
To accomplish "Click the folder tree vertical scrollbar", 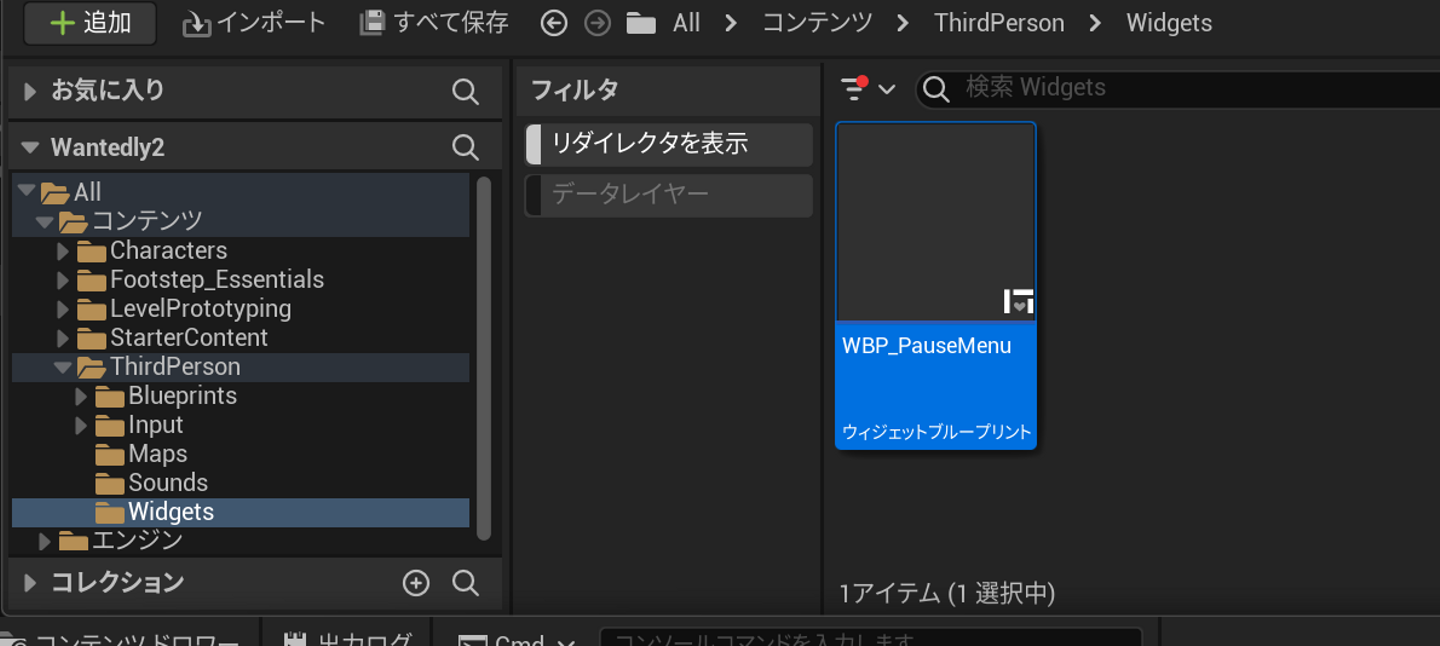I will [x=484, y=358].
